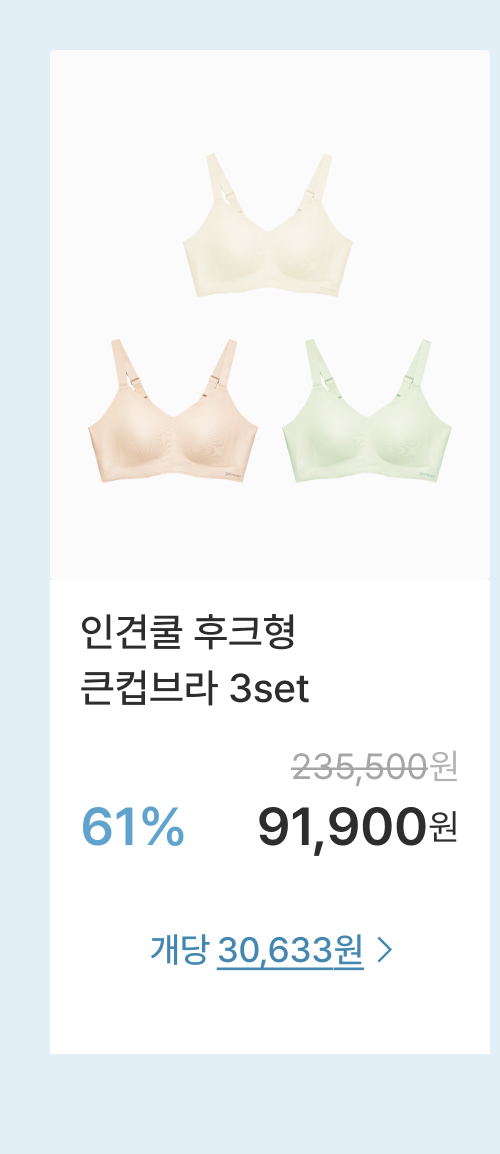This screenshot has width=500, height=1154.
Task: Click the small gray 원 after 235,500
Action: click(445, 768)
